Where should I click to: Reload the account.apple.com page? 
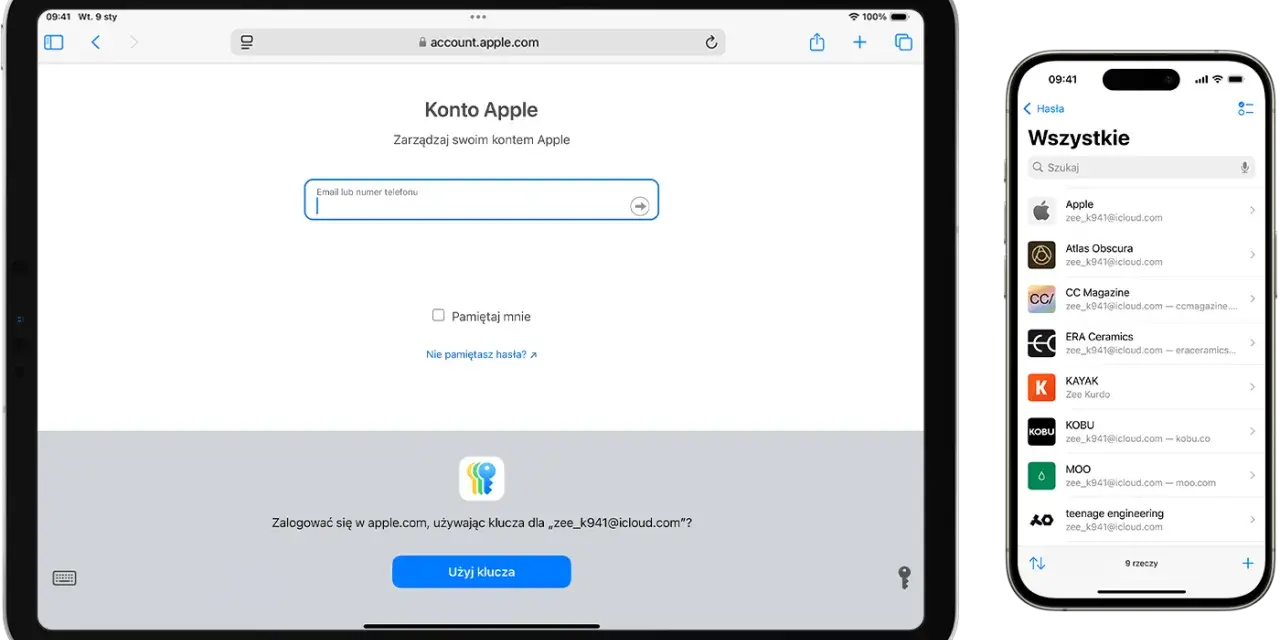pos(711,42)
